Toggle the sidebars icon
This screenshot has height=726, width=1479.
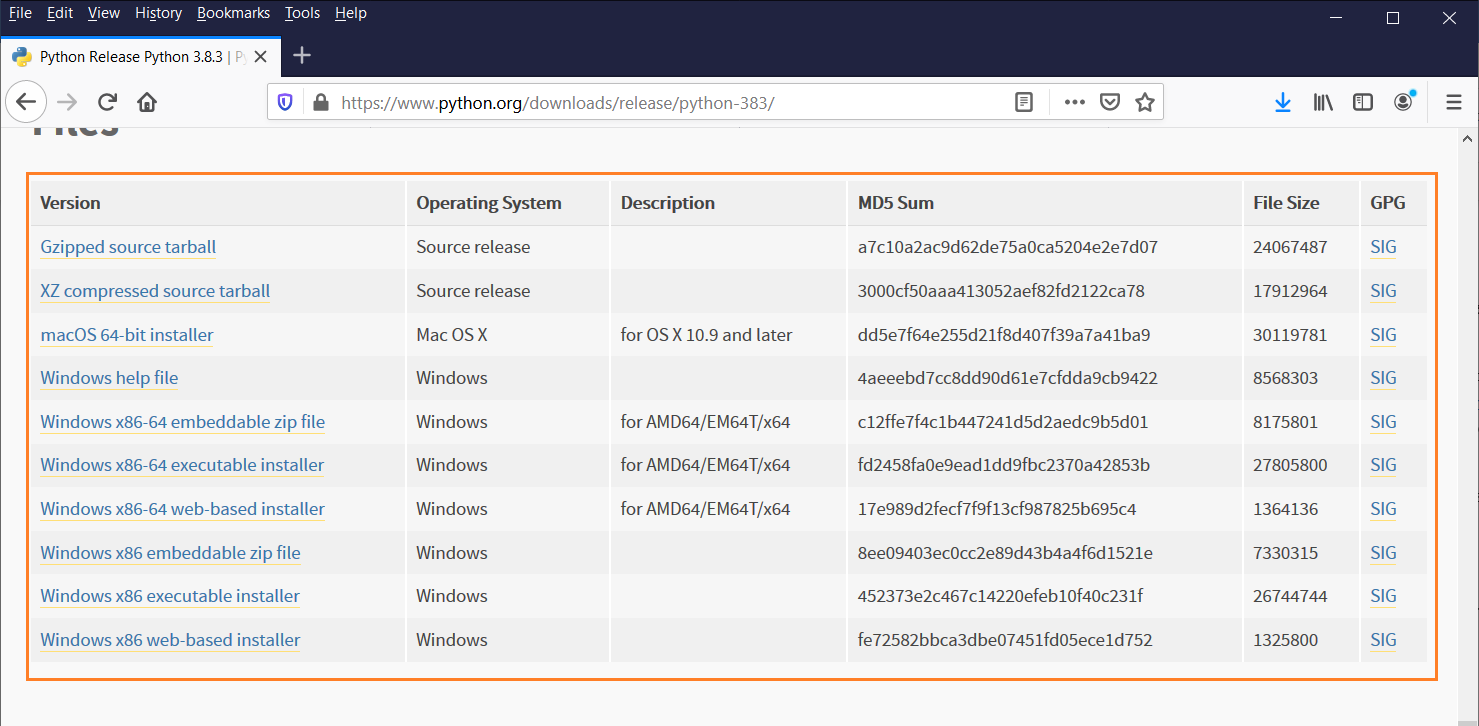point(1363,102)
